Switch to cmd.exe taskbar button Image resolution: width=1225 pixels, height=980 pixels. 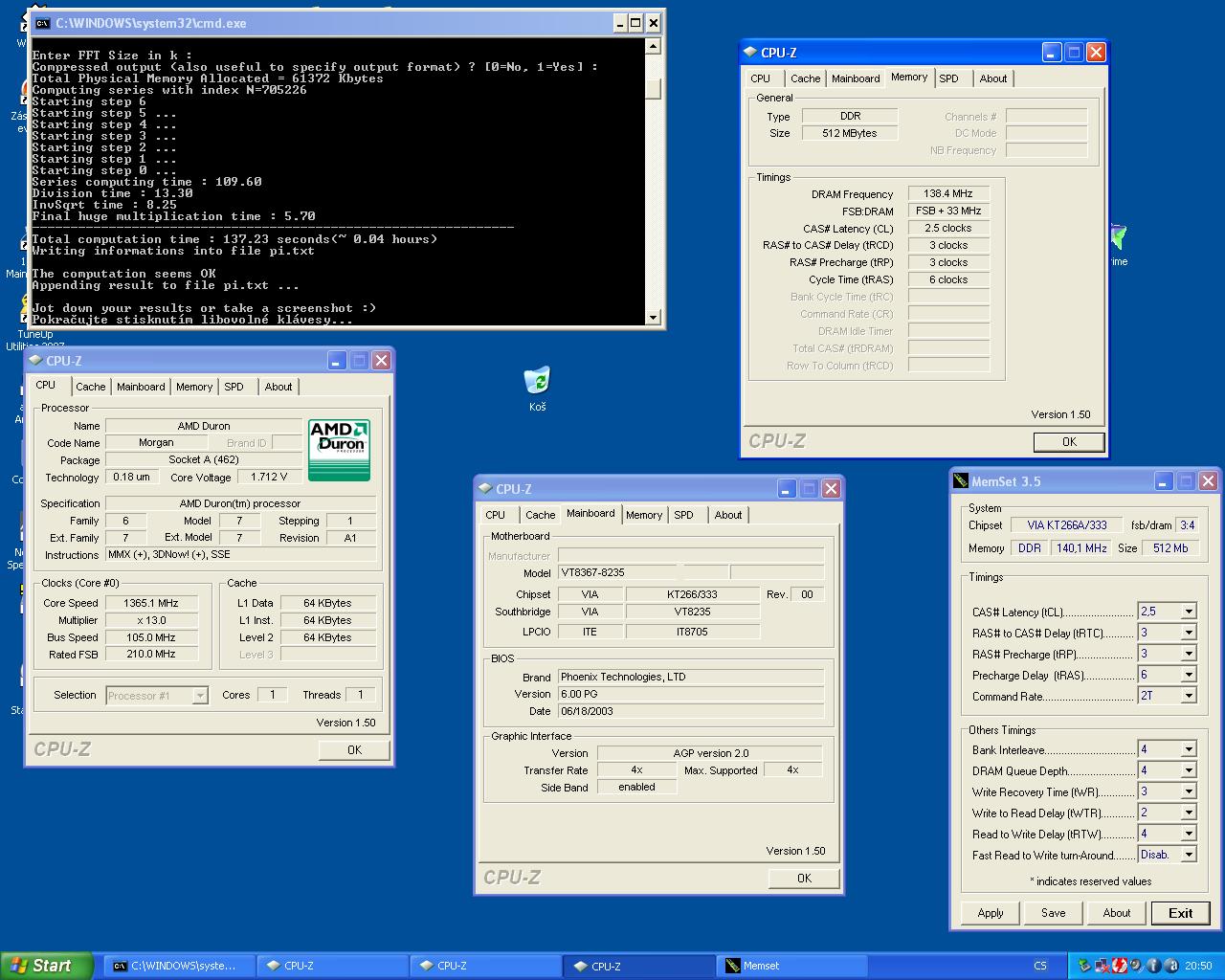coord(179,966)
